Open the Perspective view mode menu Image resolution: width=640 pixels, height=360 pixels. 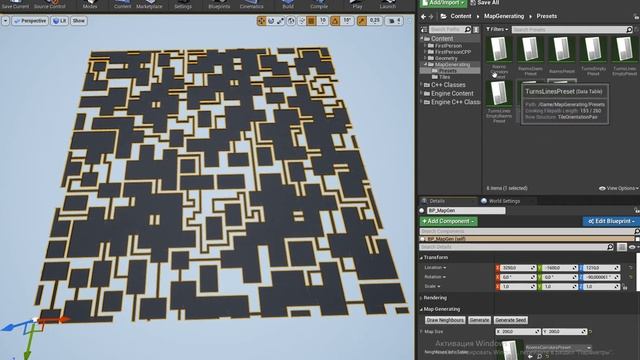pyautogui.click(x=30, y=21)
